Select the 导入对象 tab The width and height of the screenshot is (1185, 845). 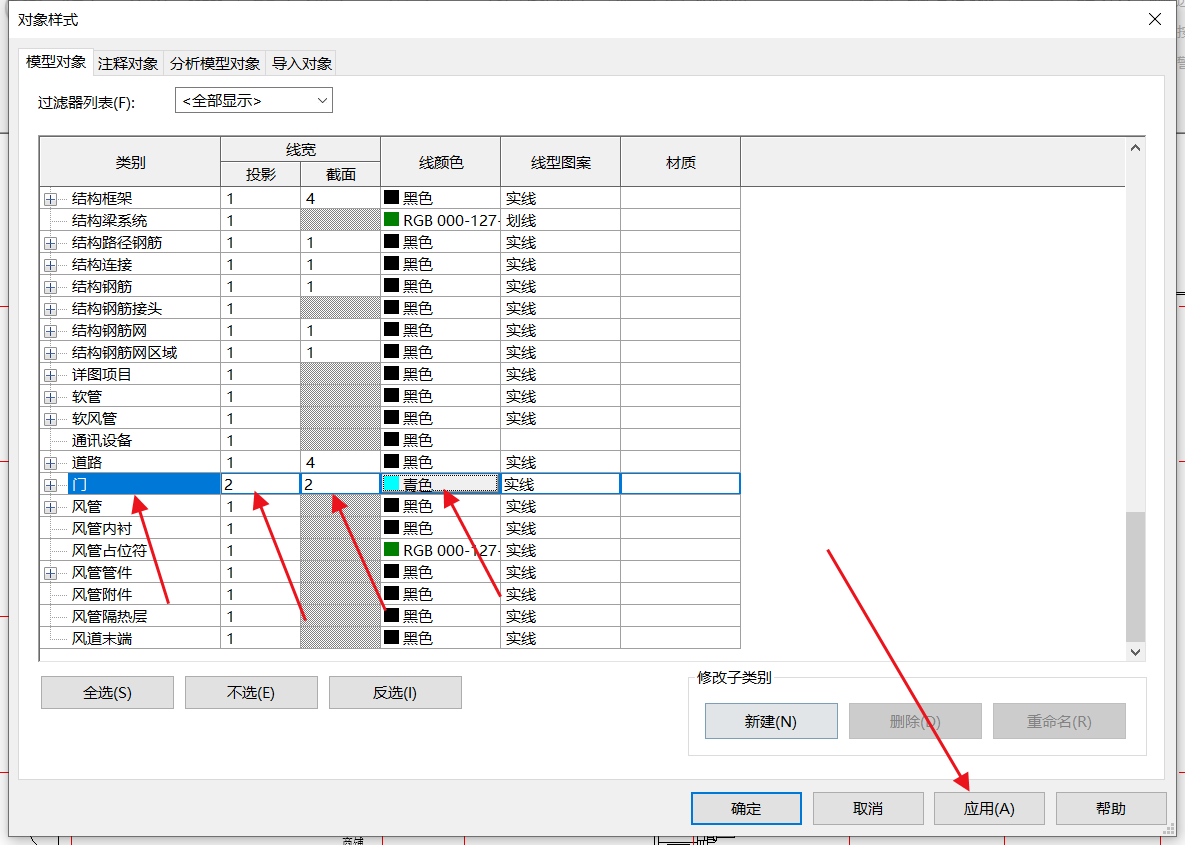pyautogui.click(x=302, y=63)
